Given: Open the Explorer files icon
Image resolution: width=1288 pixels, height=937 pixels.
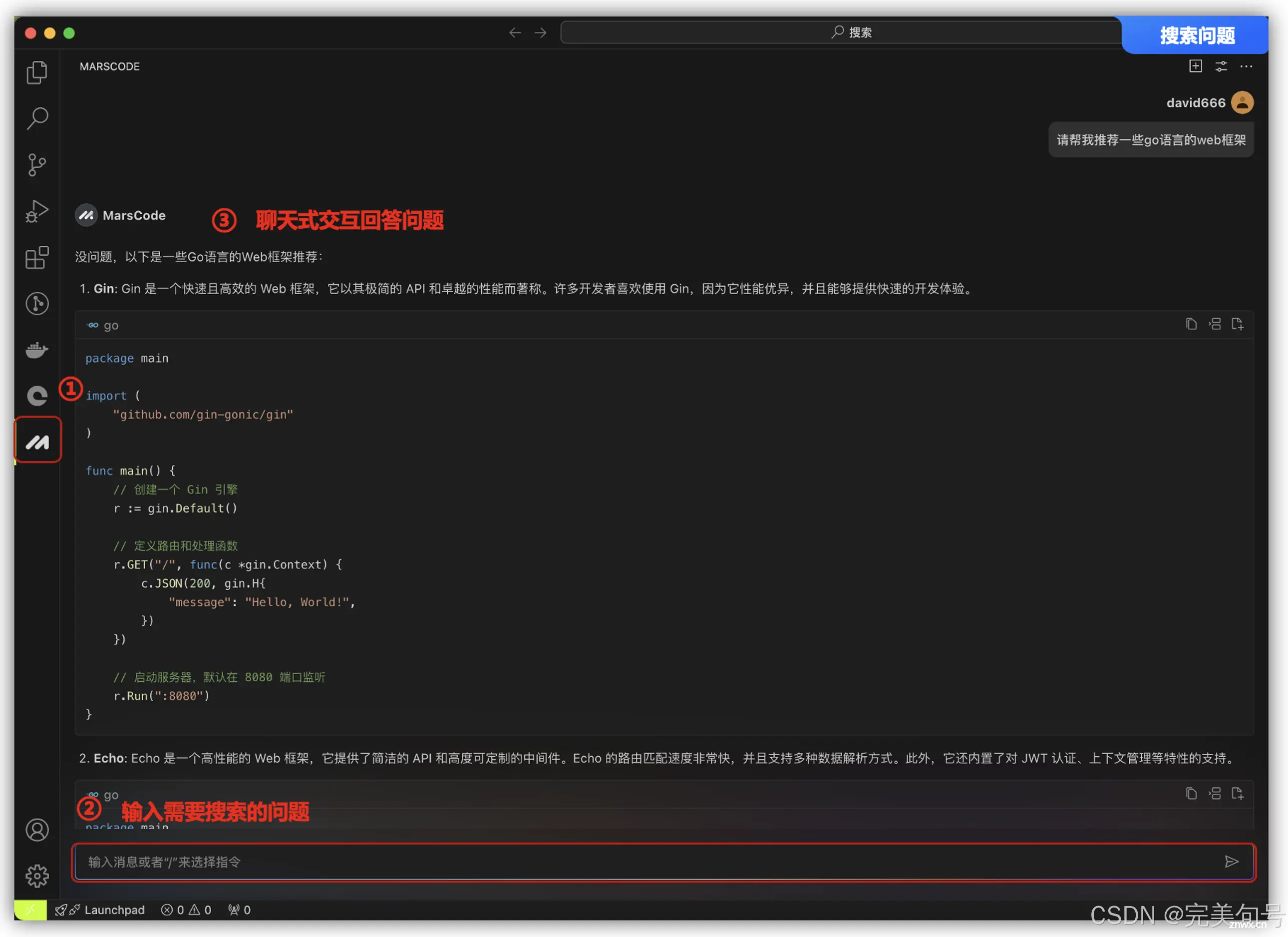Looking at the screenshot, I should coord(37,72).
